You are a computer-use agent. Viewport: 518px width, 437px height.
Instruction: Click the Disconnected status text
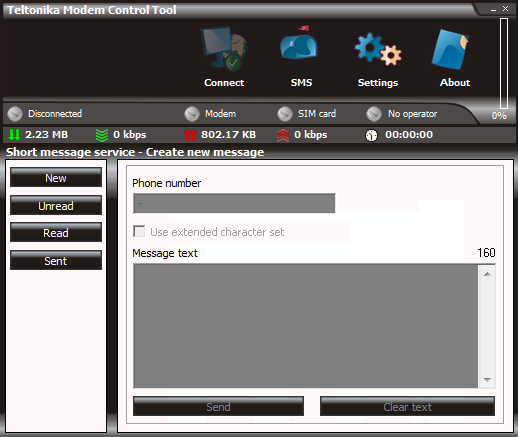55,114
